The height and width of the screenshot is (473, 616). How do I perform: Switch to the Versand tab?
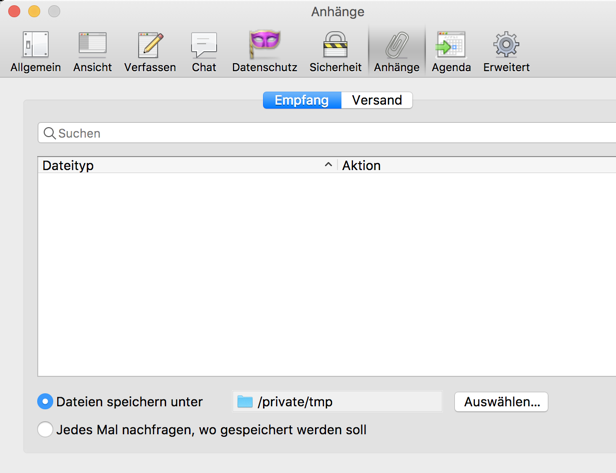click(x=377, y=100)
